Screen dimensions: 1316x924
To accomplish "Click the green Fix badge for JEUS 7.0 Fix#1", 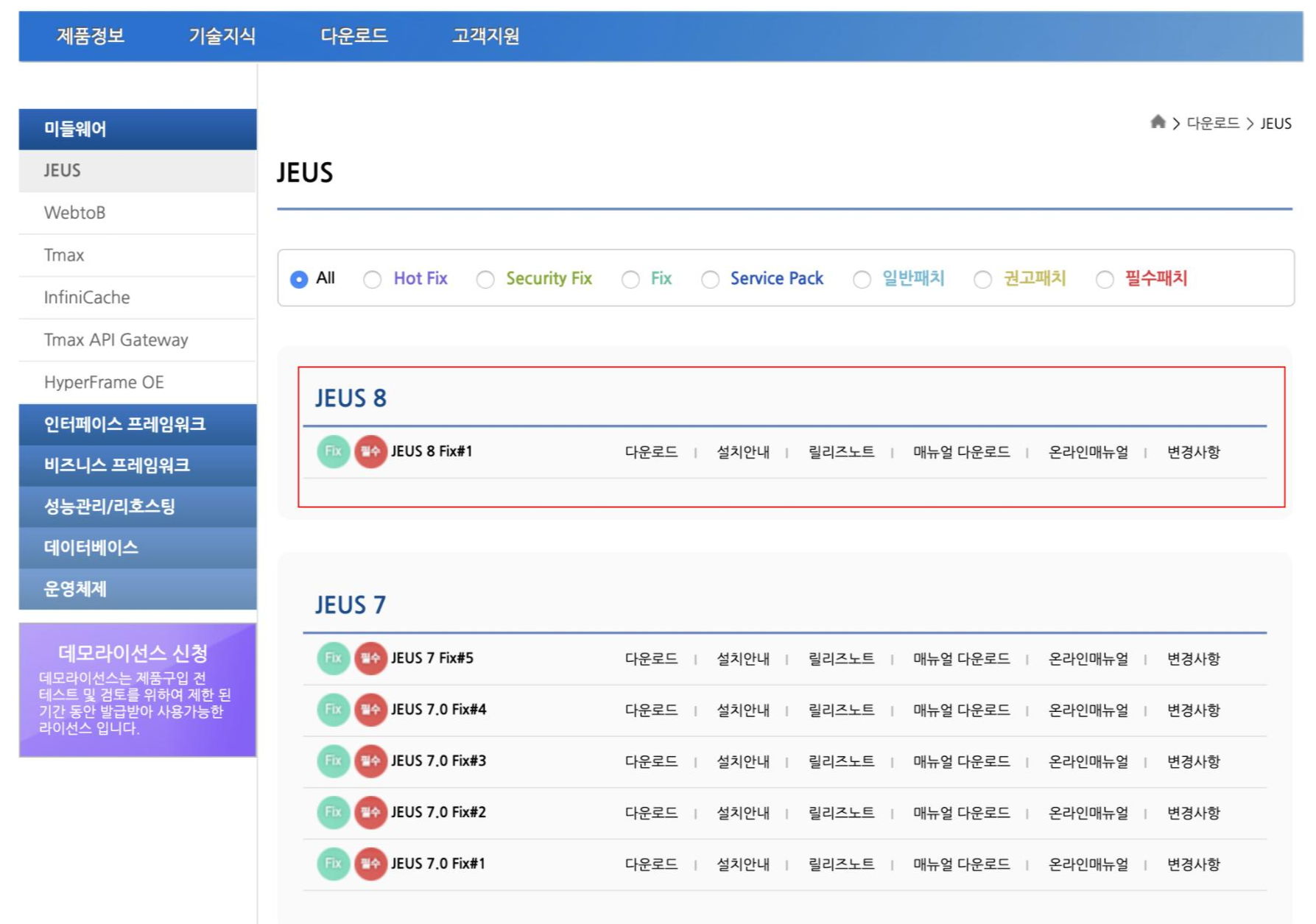I will (334, 864).
